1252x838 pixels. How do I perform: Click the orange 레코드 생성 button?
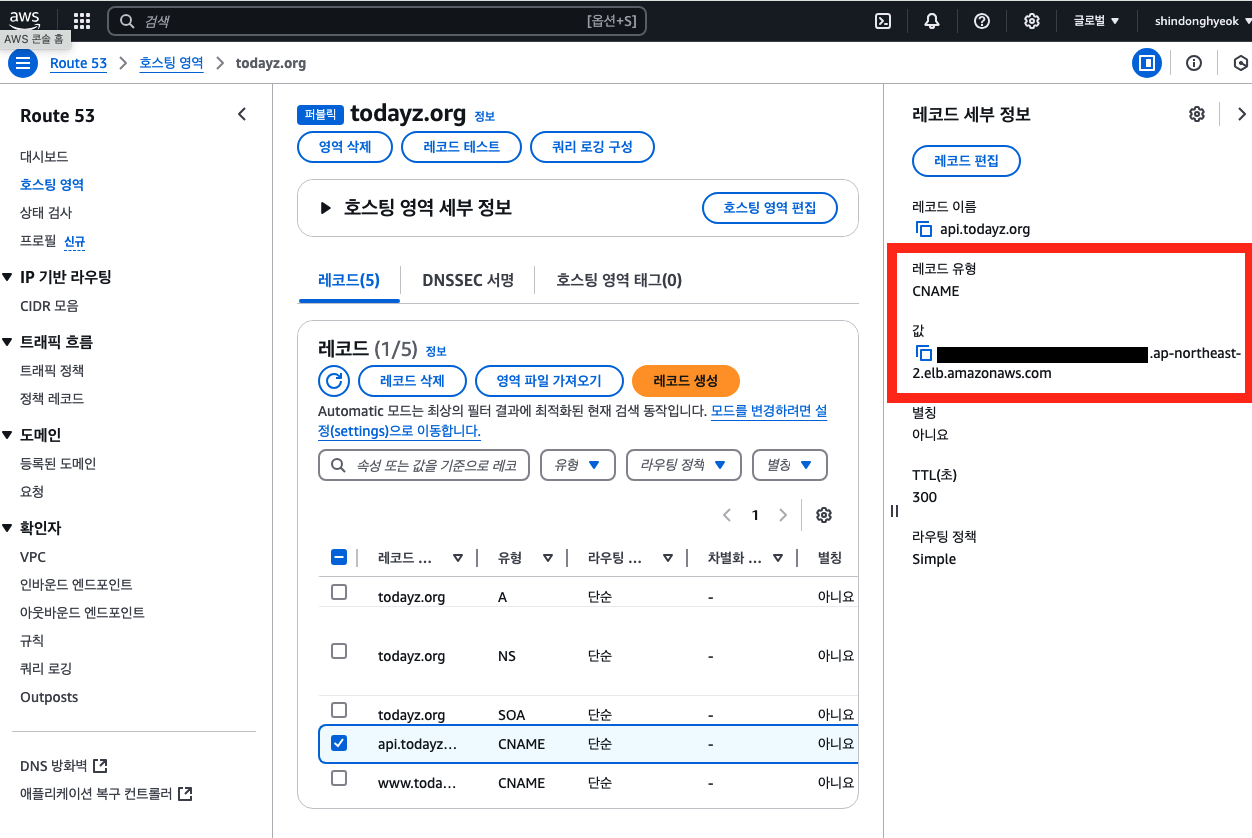pyautogui.click(x=686, y=381)
